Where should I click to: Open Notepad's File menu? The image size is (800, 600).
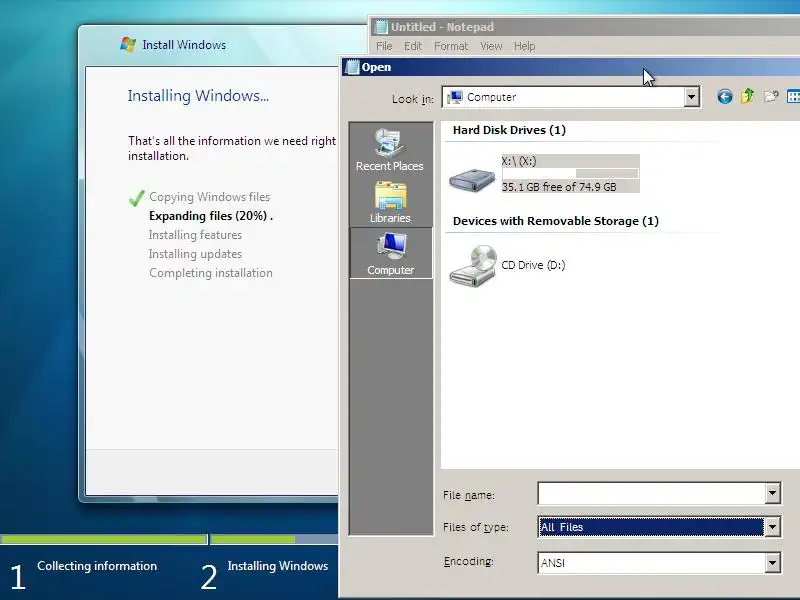[x=384, y=46]
